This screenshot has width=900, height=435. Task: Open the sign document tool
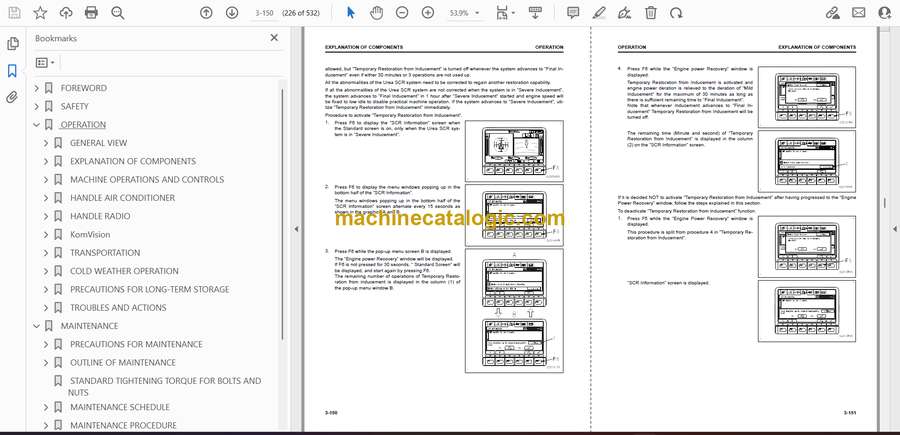625,13
